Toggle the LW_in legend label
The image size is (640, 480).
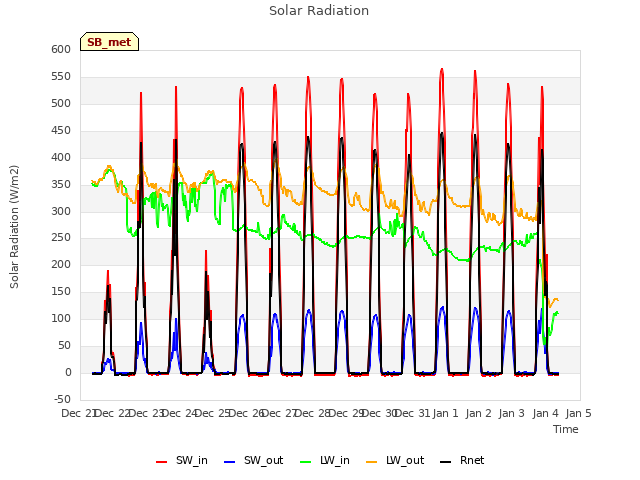[x=335, y=460]
